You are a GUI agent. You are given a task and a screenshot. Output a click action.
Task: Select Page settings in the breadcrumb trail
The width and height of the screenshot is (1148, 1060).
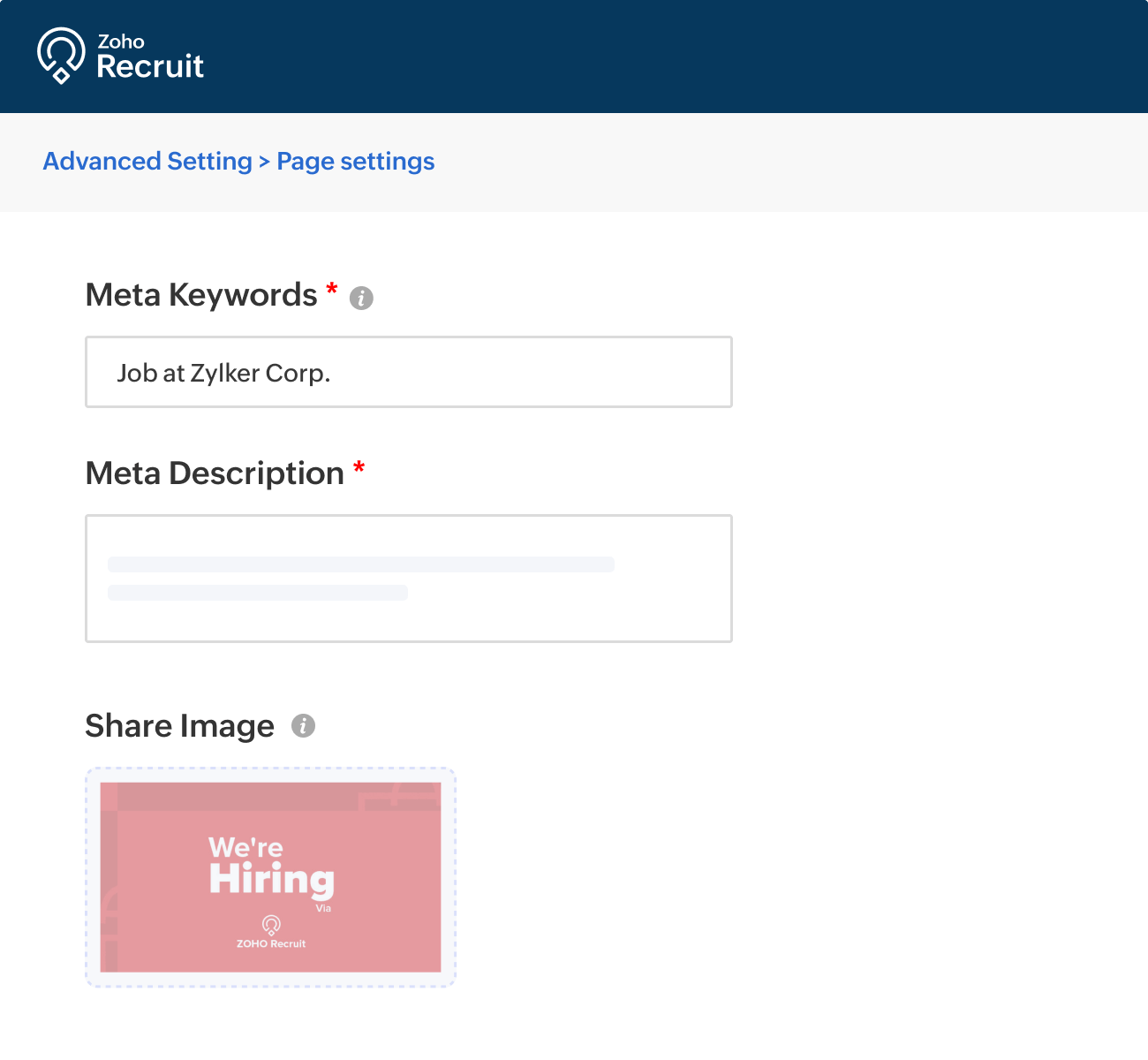pyautogui.click(x=355, y=161)
